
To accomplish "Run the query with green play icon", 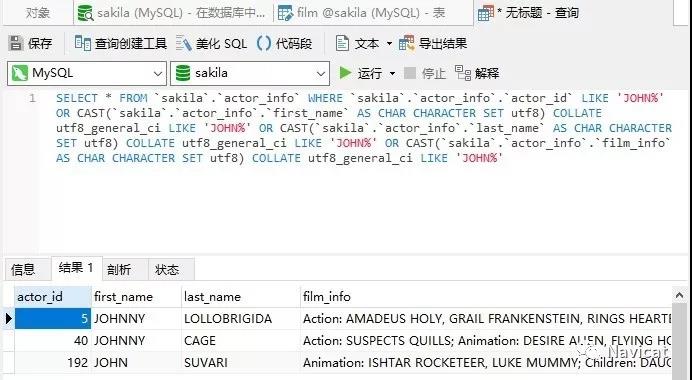I will pos(345,73).
